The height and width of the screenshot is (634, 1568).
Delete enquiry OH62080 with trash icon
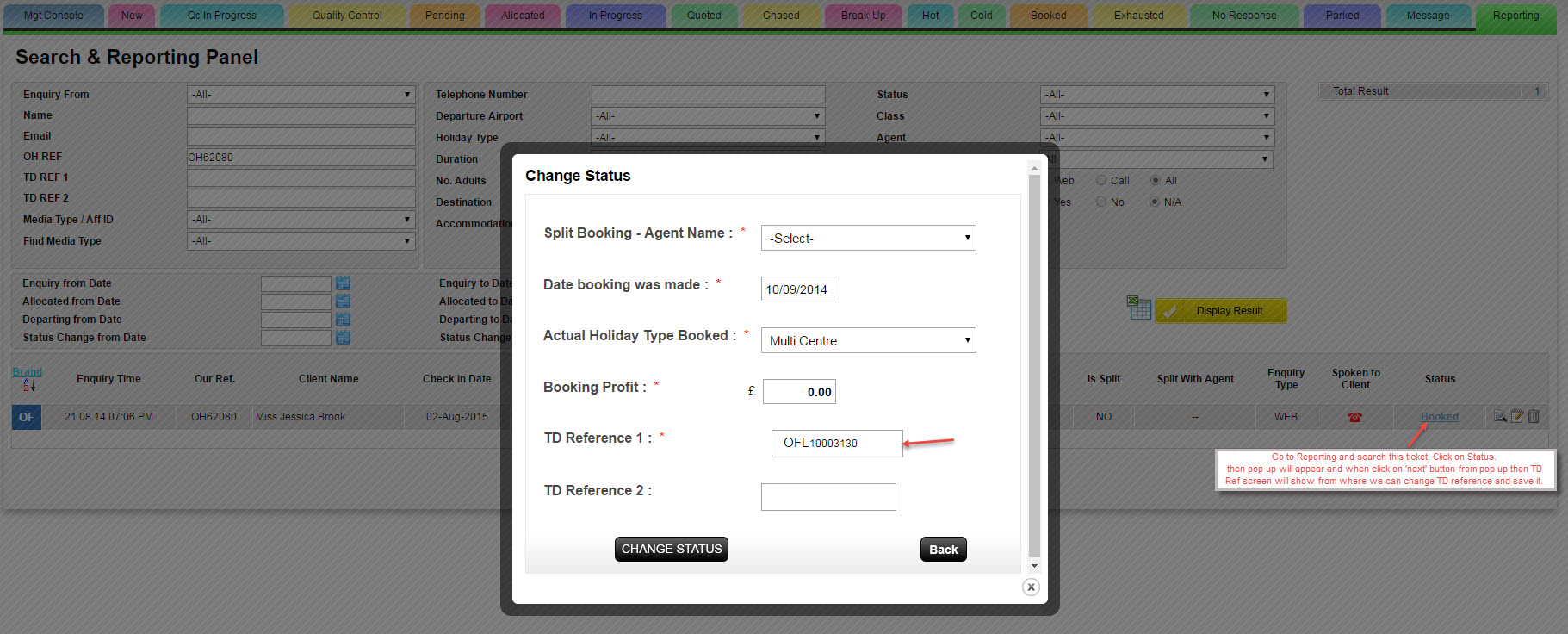[1534, 416]
